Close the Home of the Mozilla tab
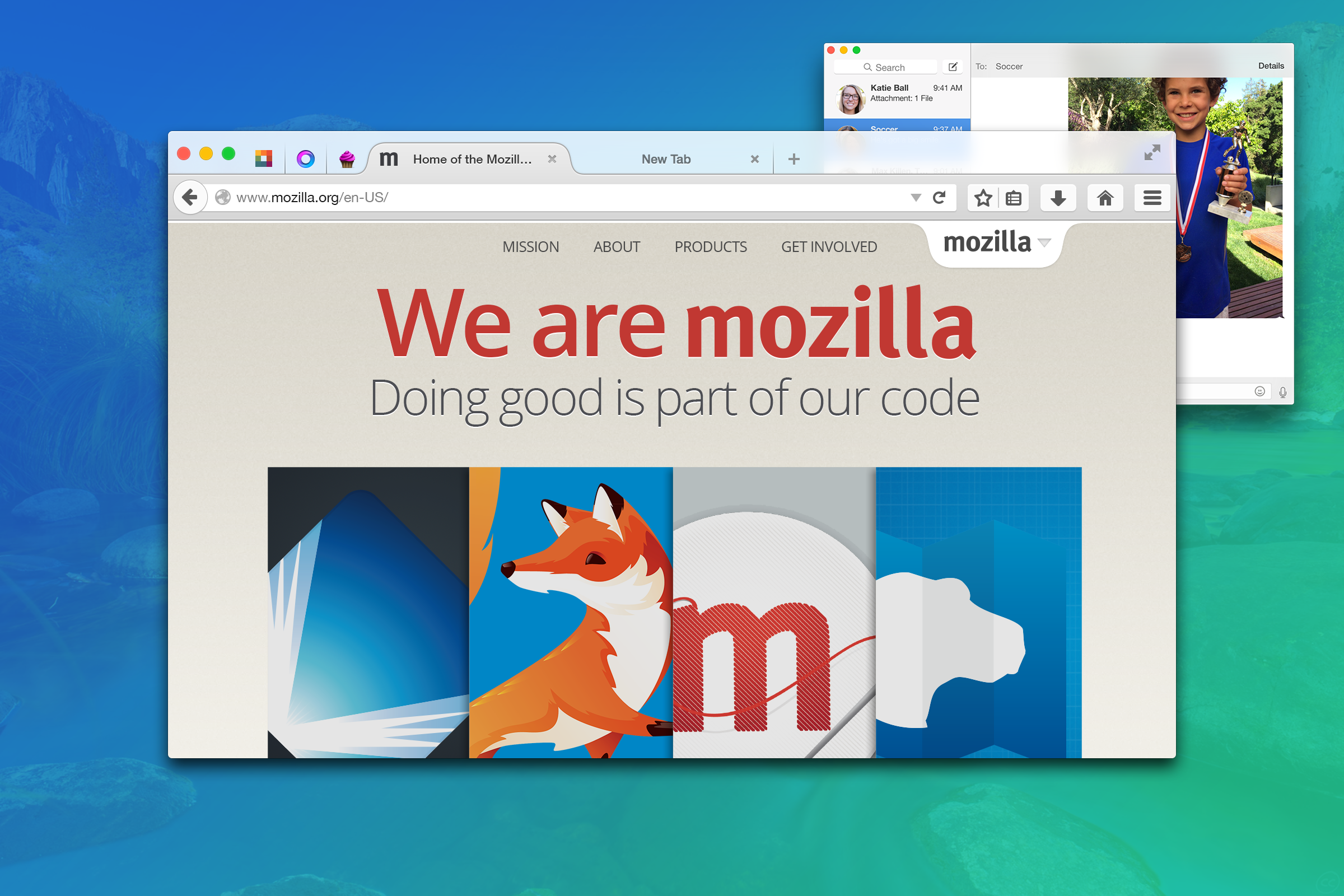This screenshot has height=896, width=1344. coord(552,159)
